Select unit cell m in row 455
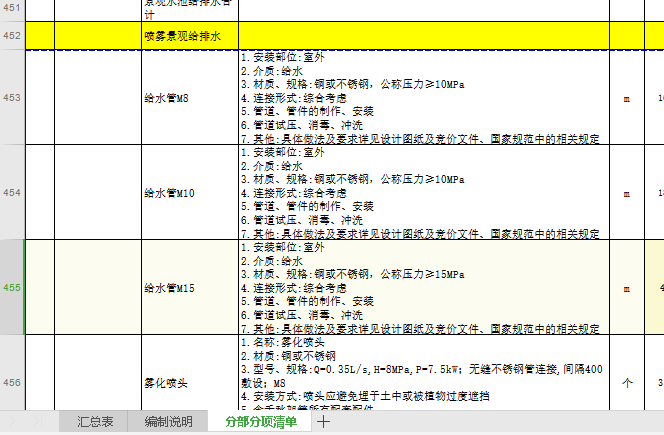This screenshot has width=664, height=435. pyautogui.click(x=627, y=287)
